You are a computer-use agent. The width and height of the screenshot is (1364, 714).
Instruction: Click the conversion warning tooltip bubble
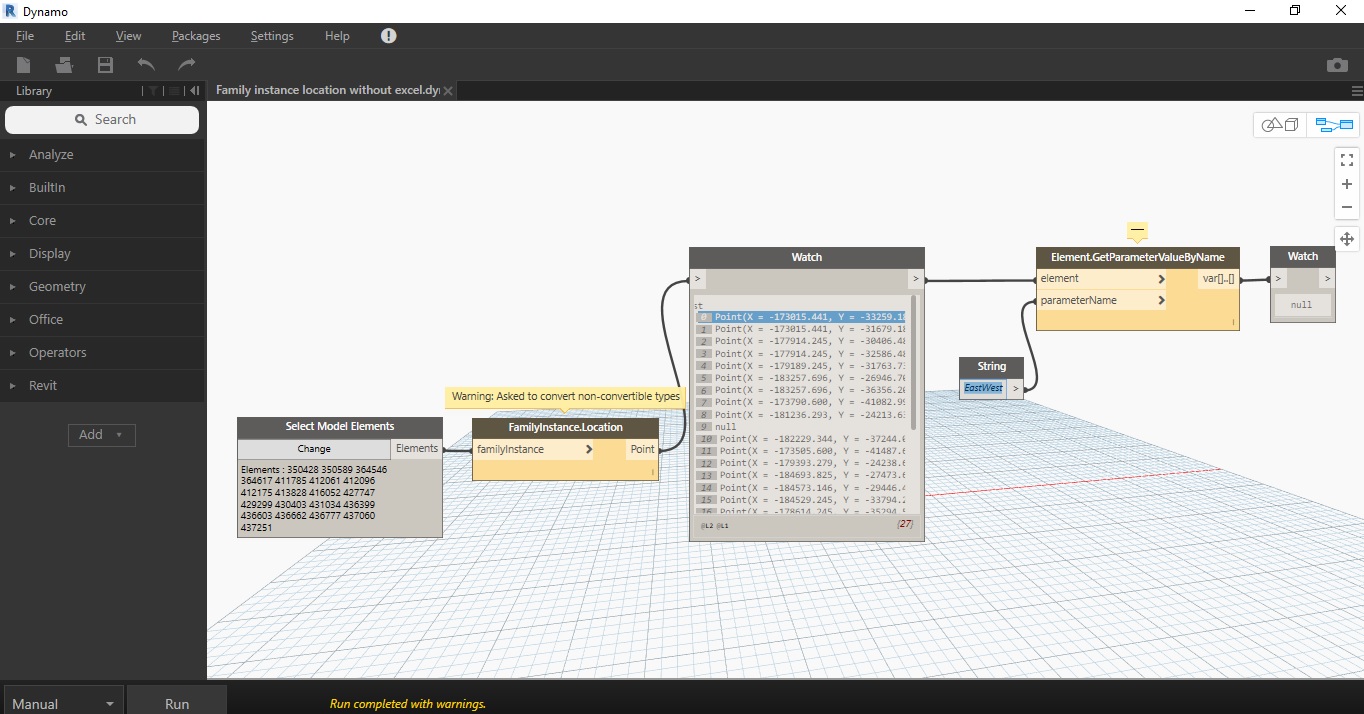pos(565,396)
